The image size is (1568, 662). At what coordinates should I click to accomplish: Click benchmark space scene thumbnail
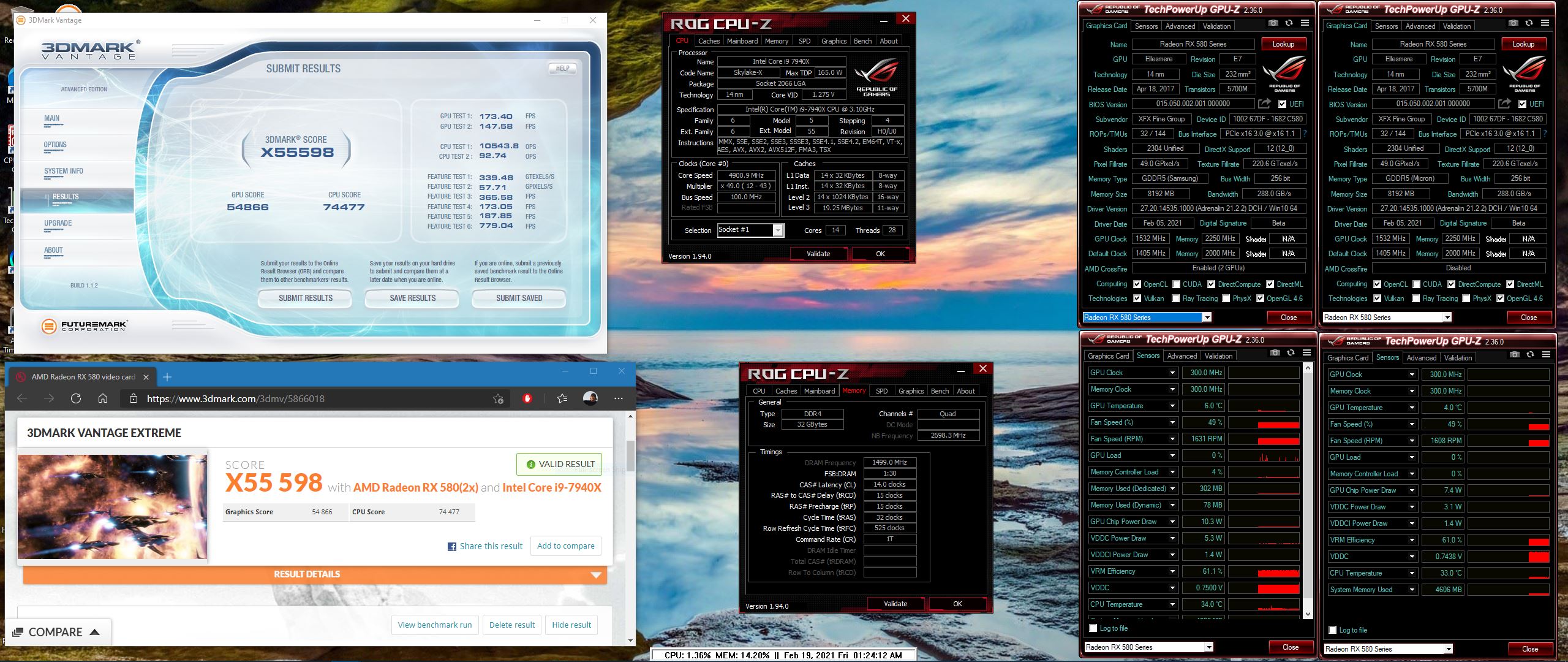click(113, 507)
